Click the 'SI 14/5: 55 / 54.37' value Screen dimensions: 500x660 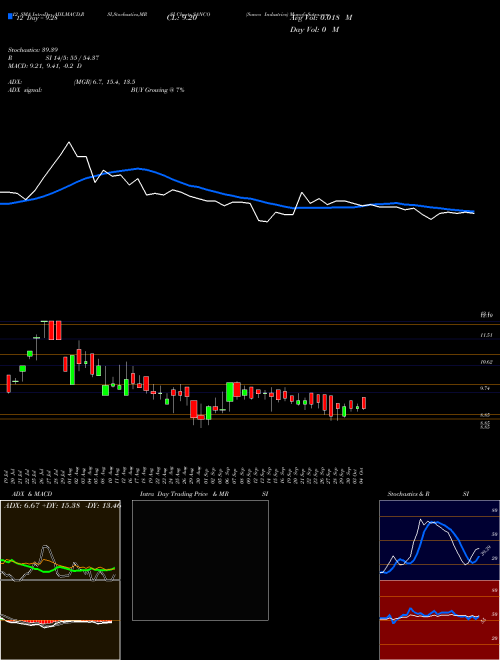72,58
